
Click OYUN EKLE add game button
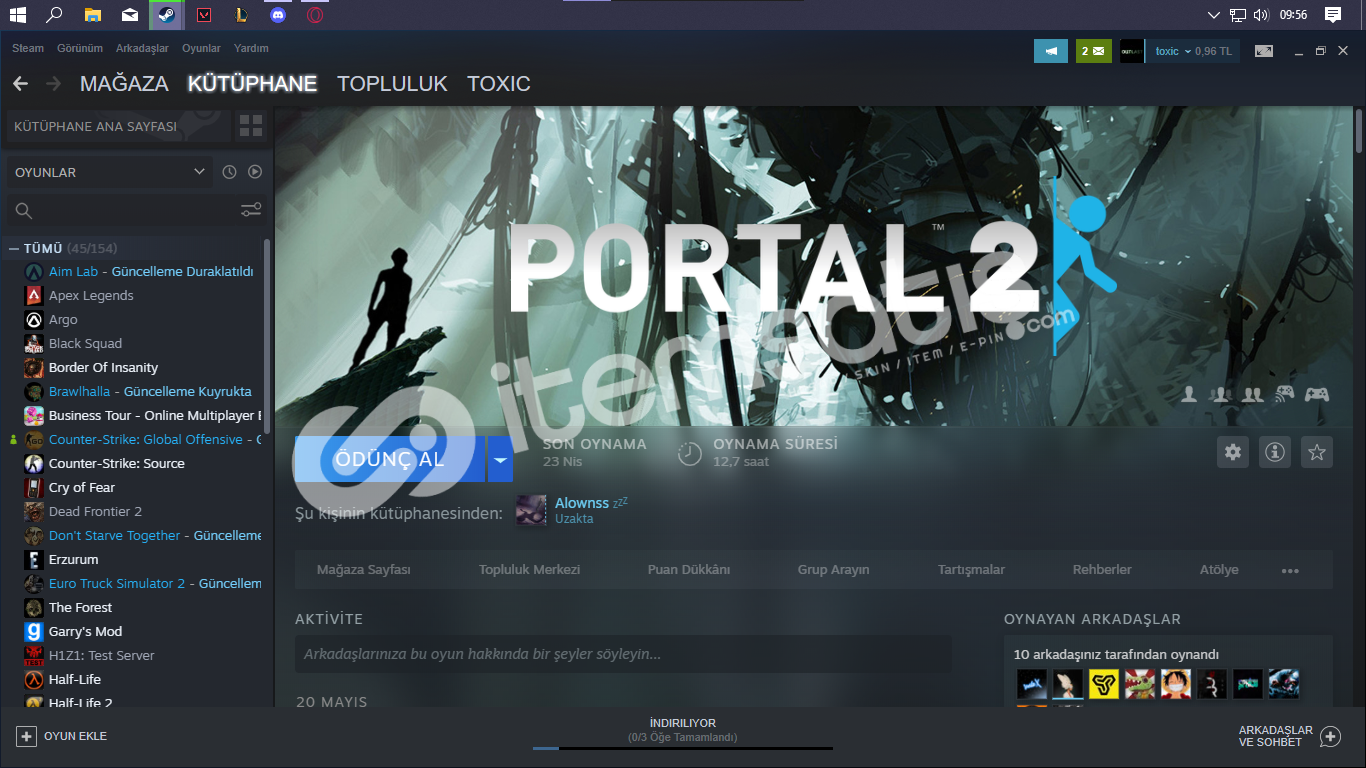(62, 736)
